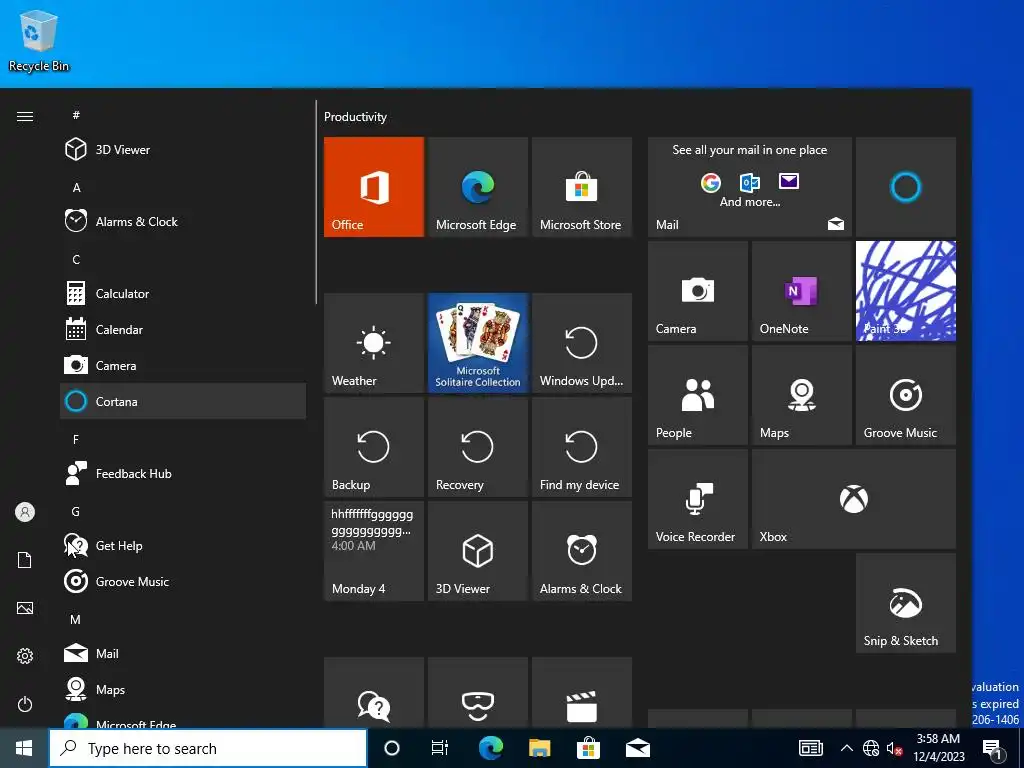Open the 3D Viewer tile
The image size is (1024, 768).
[x=477, y=551]
